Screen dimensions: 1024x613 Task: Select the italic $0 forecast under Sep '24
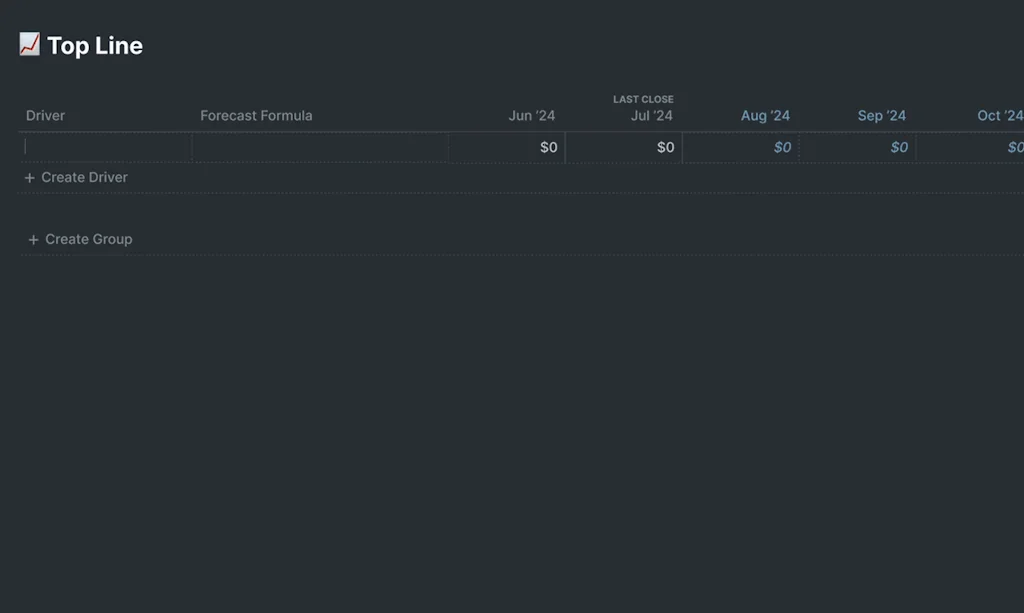(x=898, y=147)
